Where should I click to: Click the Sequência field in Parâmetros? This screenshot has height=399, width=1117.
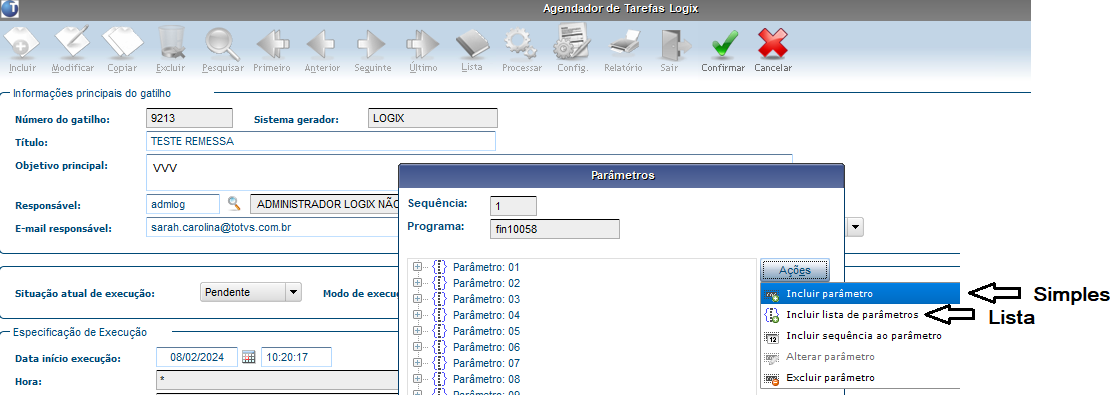(513, 205)
